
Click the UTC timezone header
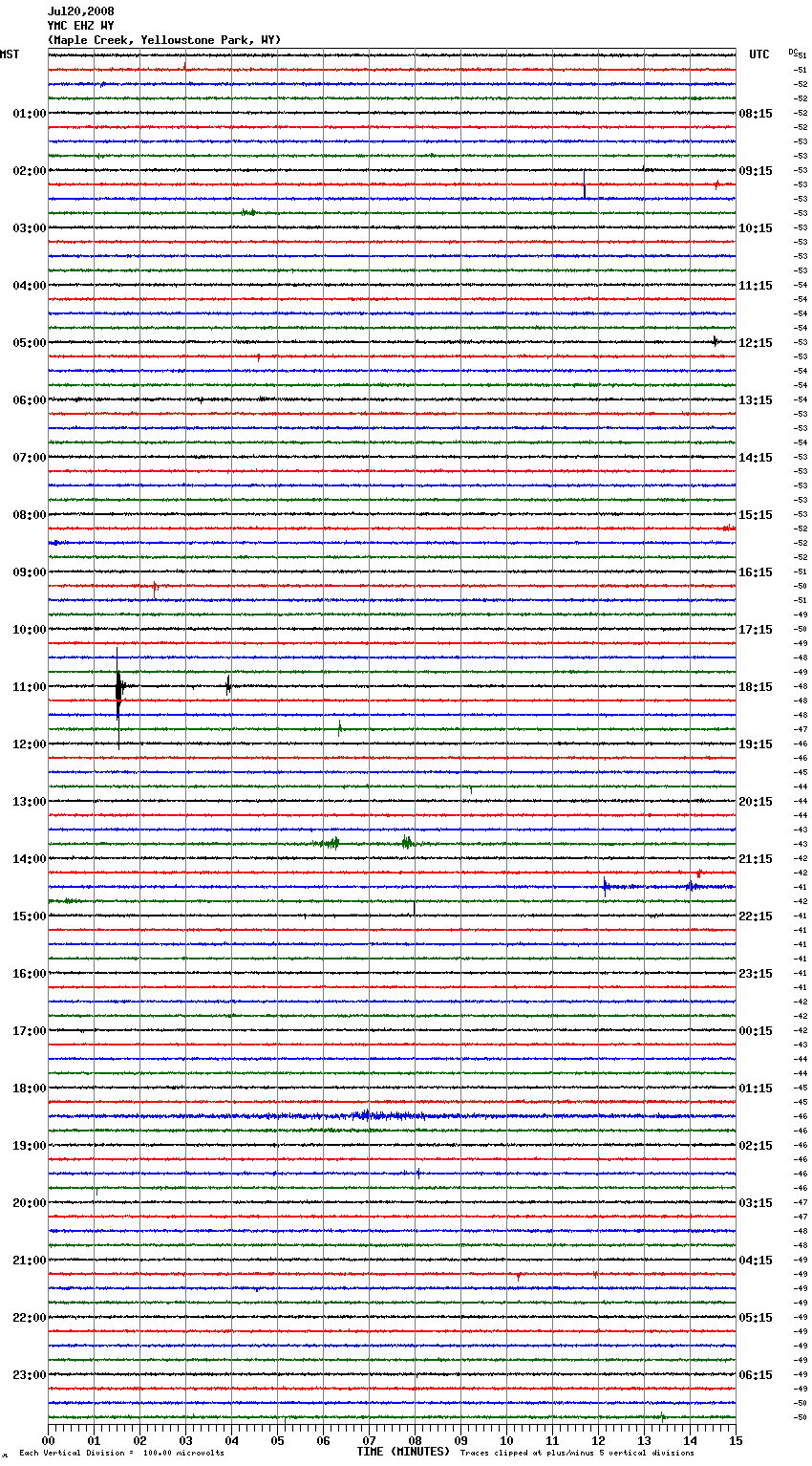(759, 54)
